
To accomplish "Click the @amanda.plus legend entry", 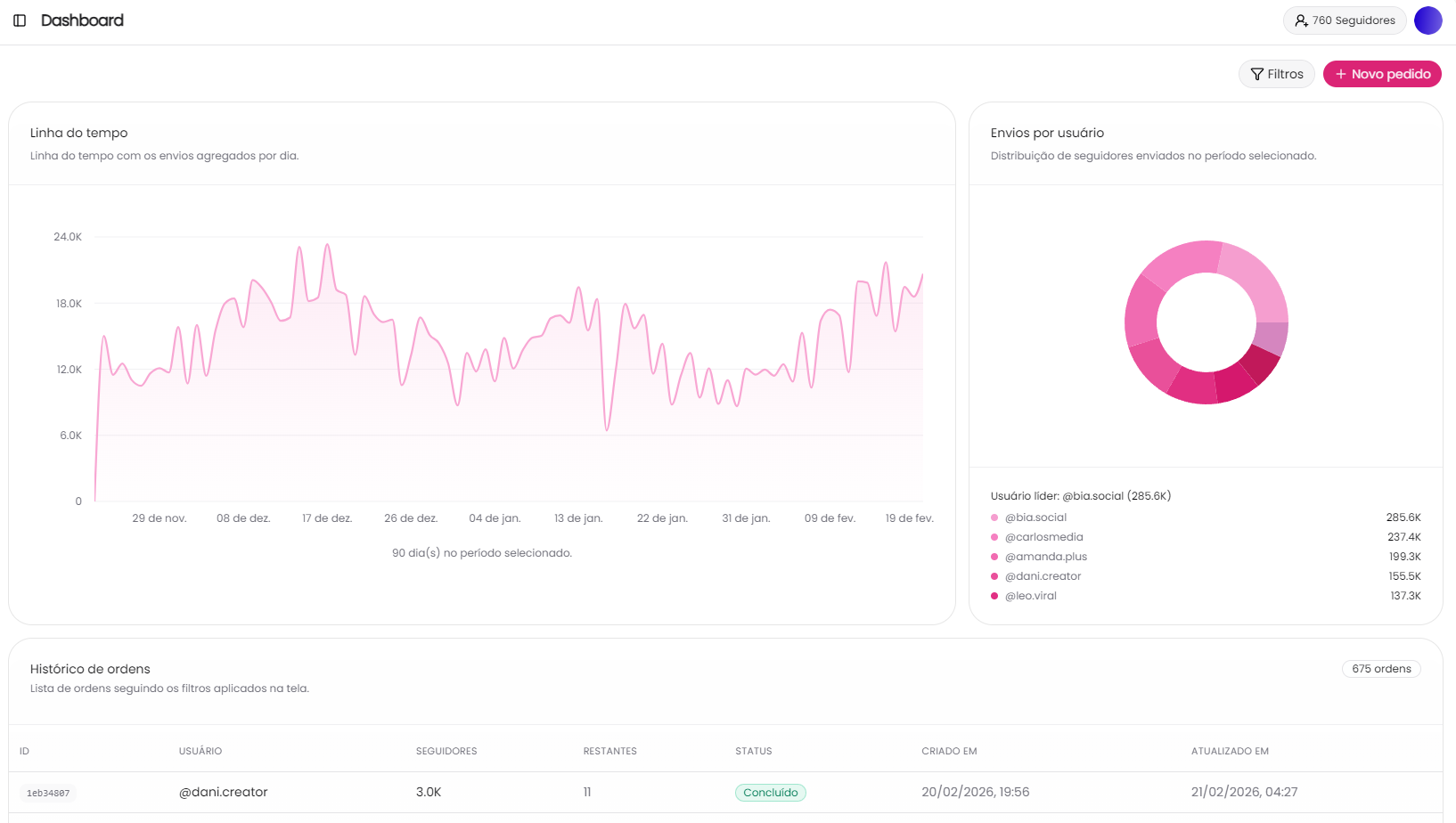I will pos(1045,557).
